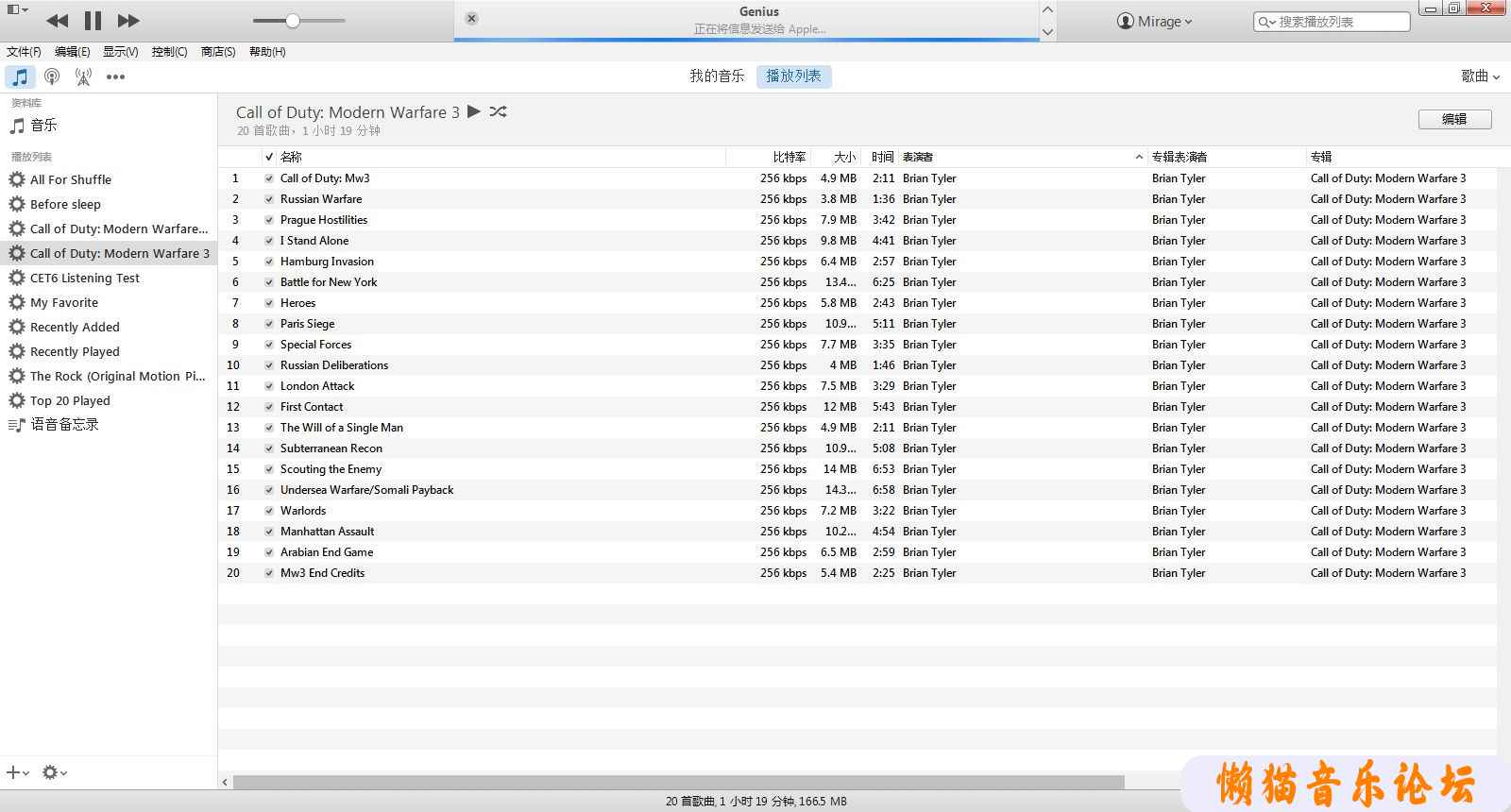Switch to the 播放列表 tab
The height and width of the screenshot is (812, 1511).
793,76
